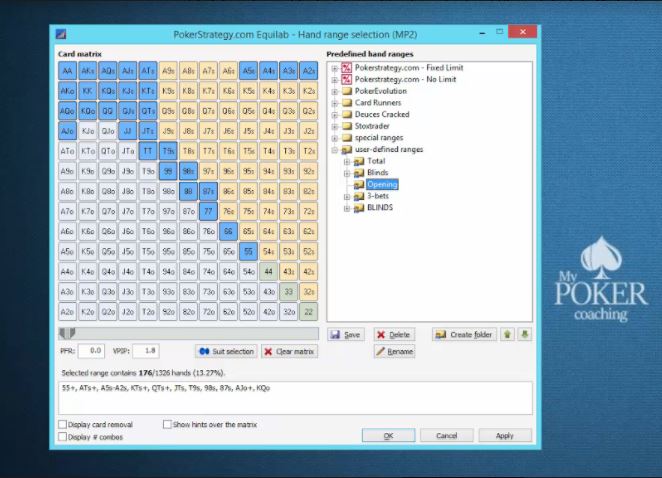The width and height of the screenshot is (662, 478).
Task: Click the Equilab app icon in title bar
Action: tap(61, 34)
